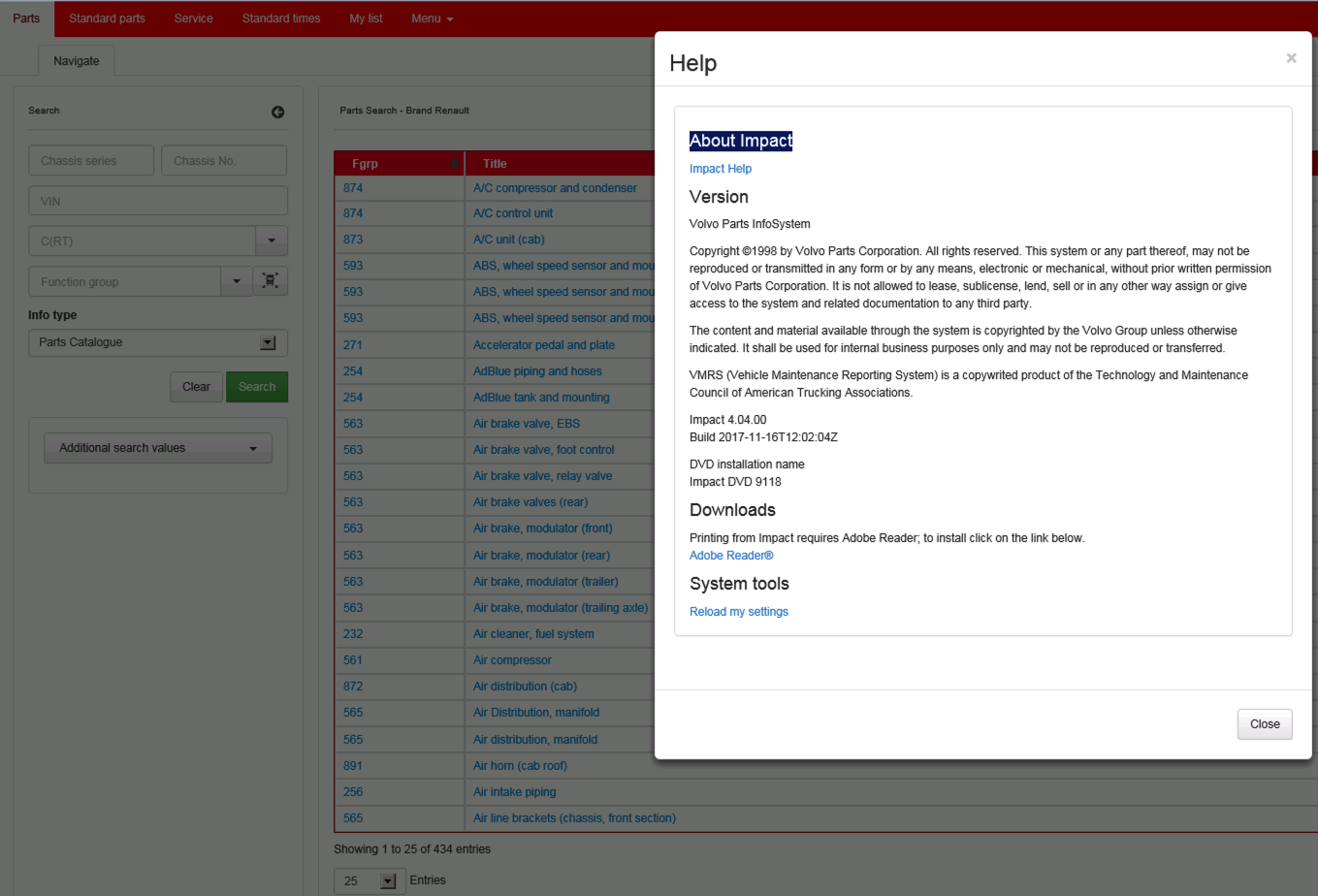Focus the VIN input field

(x=158, y=201)
